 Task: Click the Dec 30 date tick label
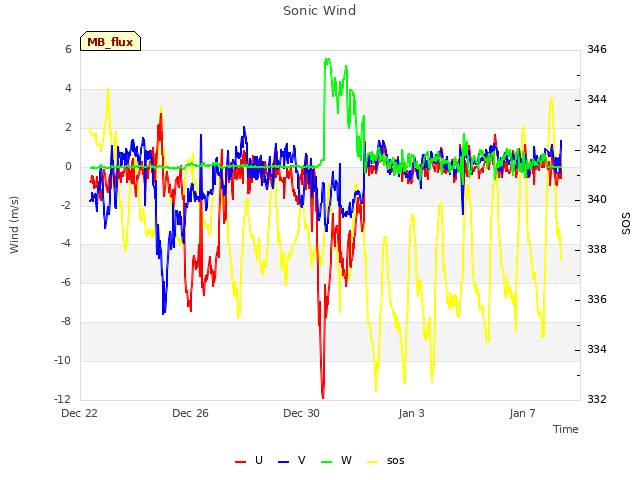coord(301,413)
